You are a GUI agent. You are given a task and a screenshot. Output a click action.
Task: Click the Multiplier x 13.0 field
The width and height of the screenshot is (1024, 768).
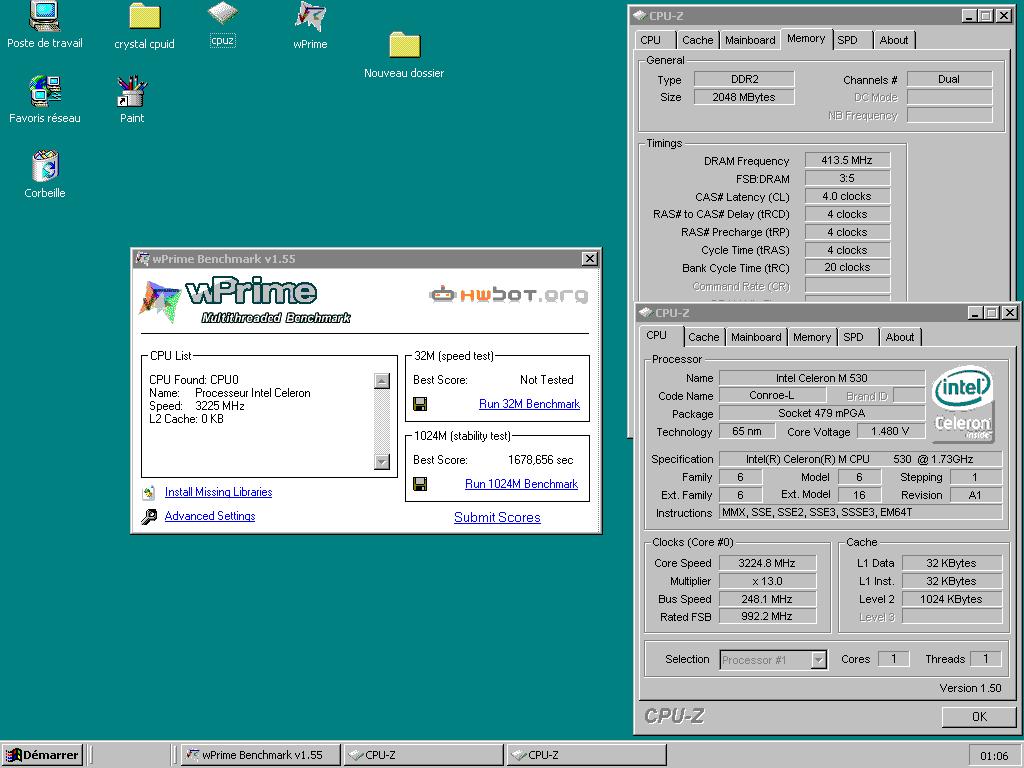point(767,581)
